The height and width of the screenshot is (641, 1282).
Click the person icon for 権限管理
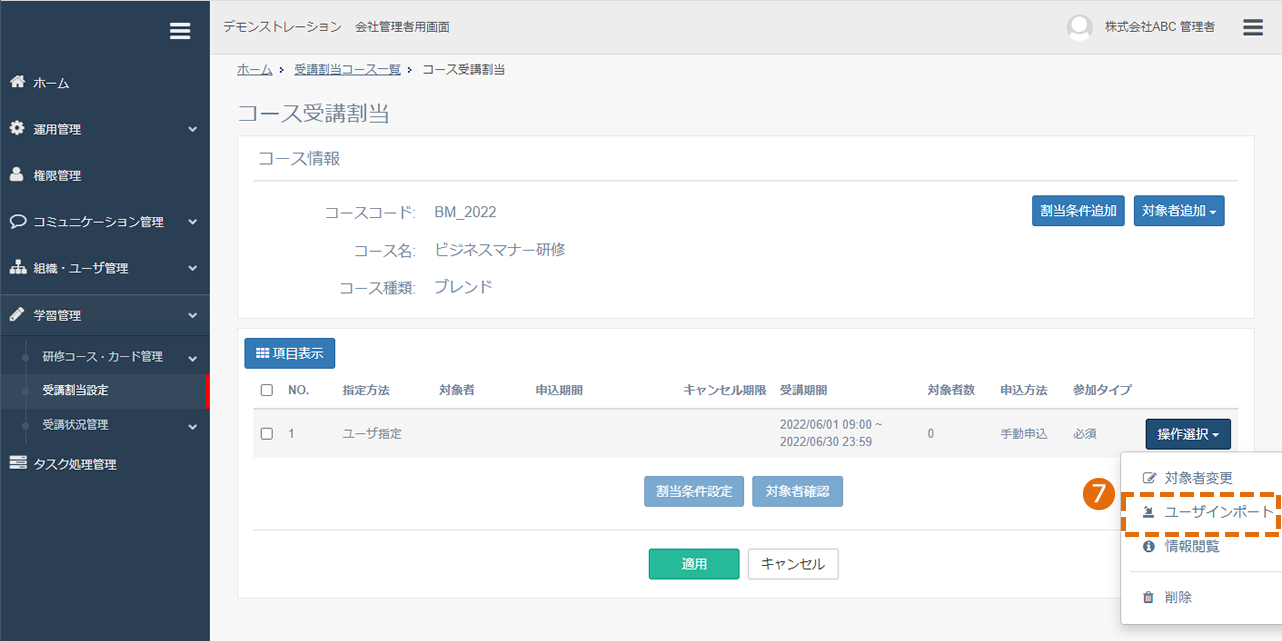pyautogui.click(x=17, y=175)
